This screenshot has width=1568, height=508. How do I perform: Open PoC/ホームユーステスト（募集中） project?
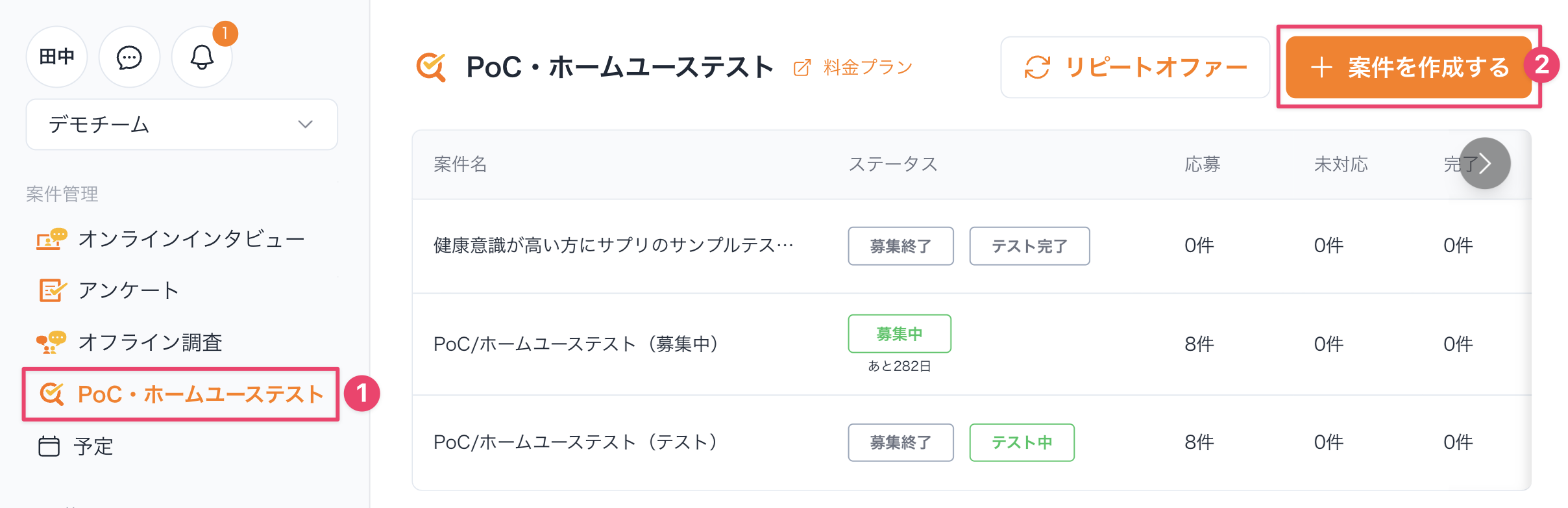click(x=576, y=344)
